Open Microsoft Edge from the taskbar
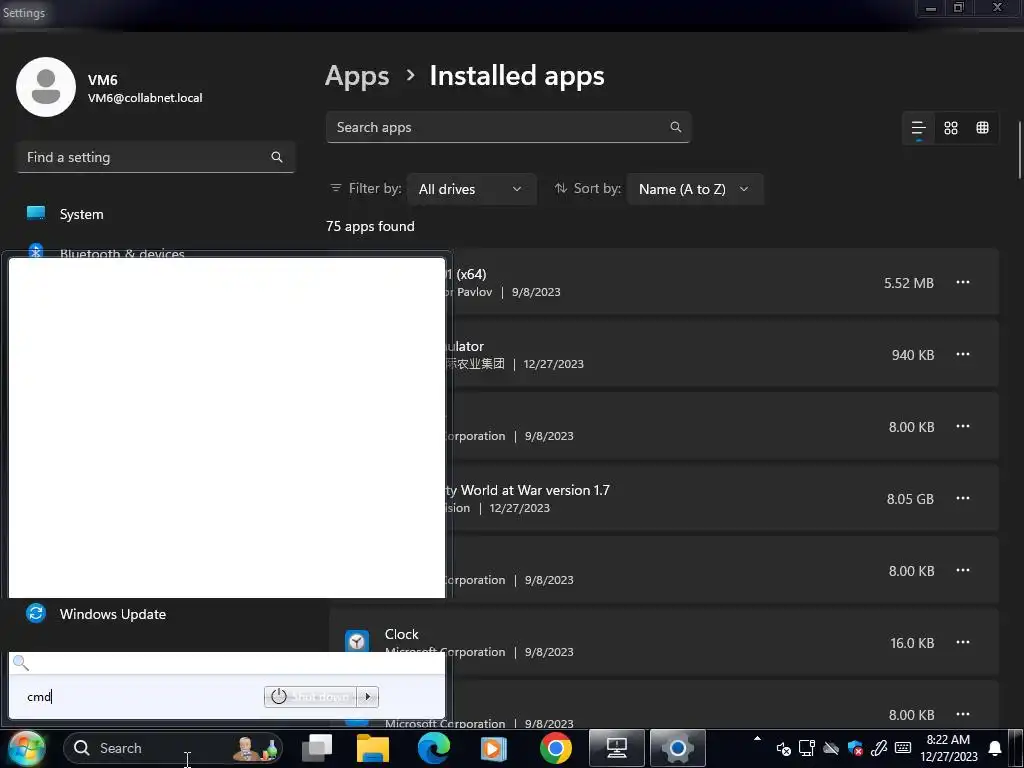Screen dimensions: 1024x768 [434, 748]
